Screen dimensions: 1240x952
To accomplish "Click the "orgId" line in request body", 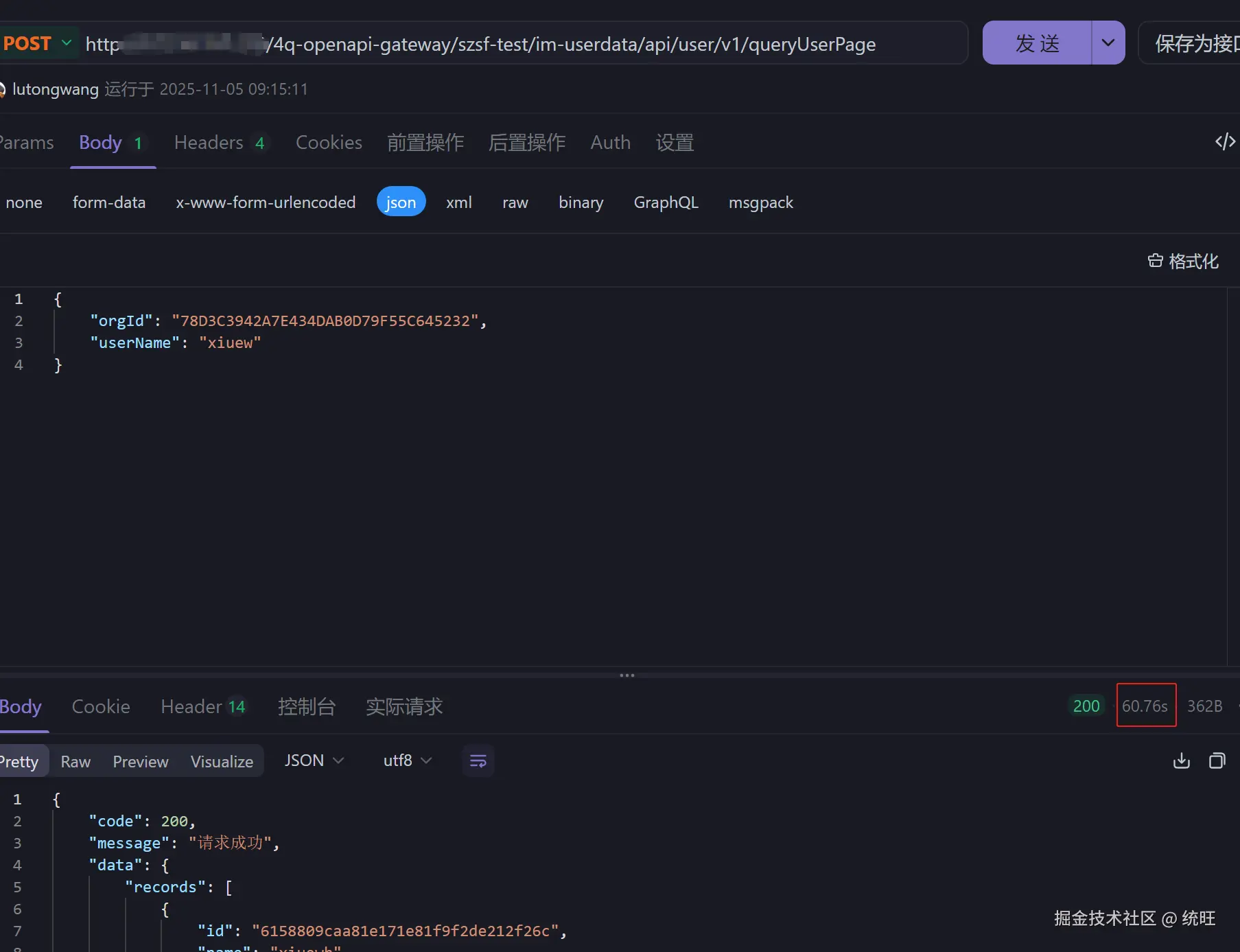I will point(288,321).
